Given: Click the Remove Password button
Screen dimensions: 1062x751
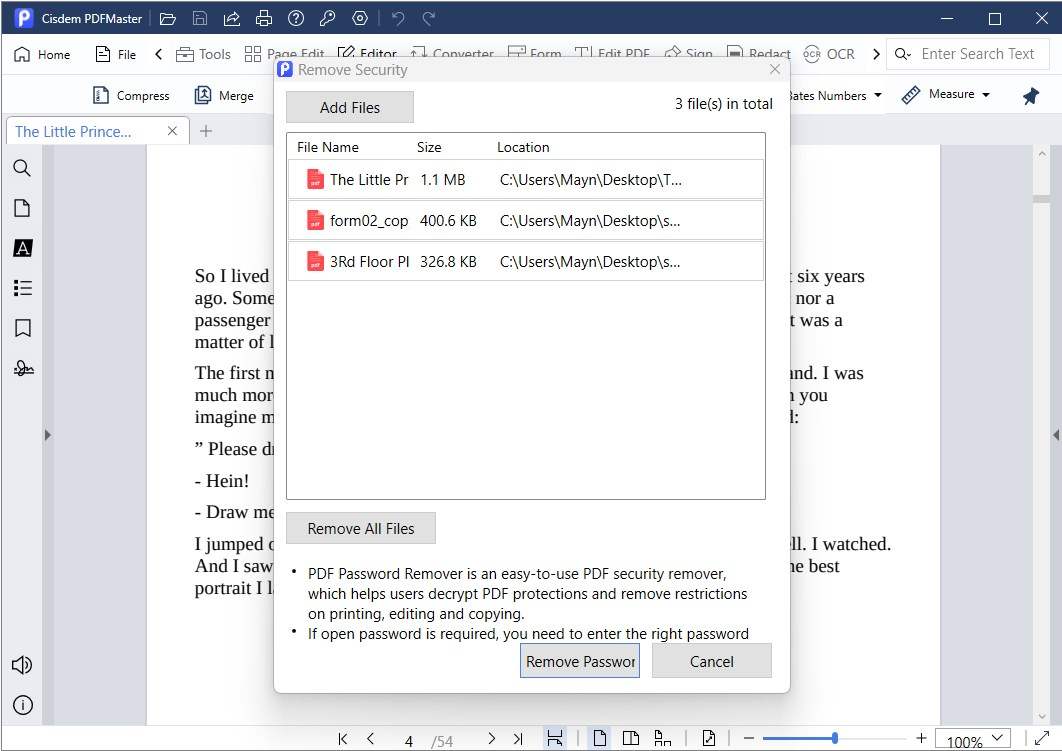Looking at the screenshot, I should point(580,661).
